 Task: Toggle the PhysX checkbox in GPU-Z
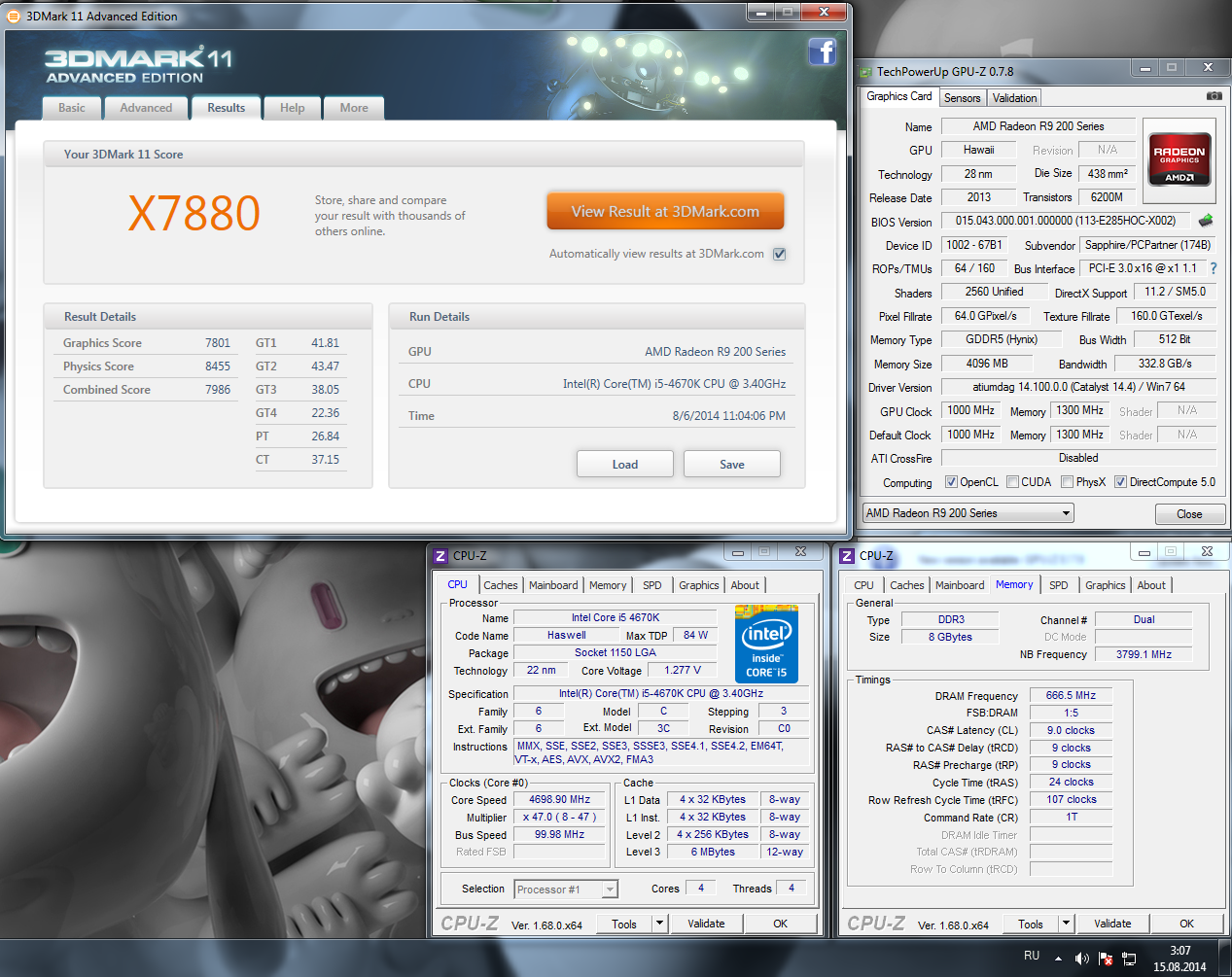[1068, 482]
